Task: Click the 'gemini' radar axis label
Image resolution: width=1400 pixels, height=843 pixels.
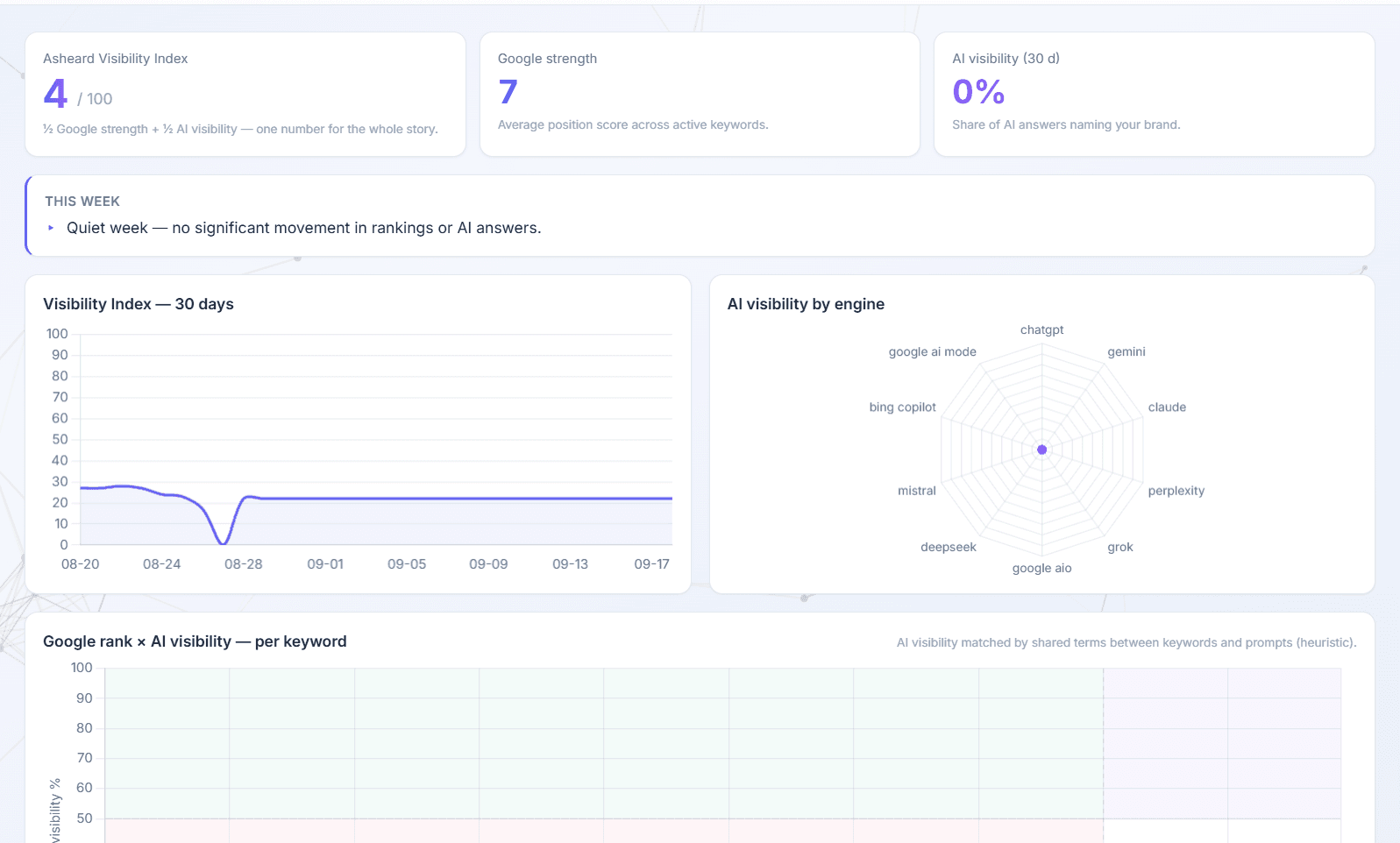Action: click(x=1126, y=352)
